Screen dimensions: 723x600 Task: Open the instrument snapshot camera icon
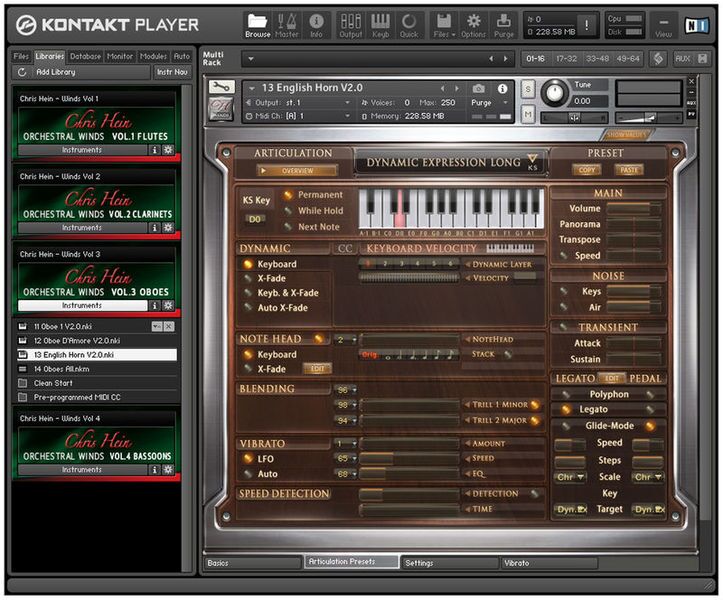point(479,88)
